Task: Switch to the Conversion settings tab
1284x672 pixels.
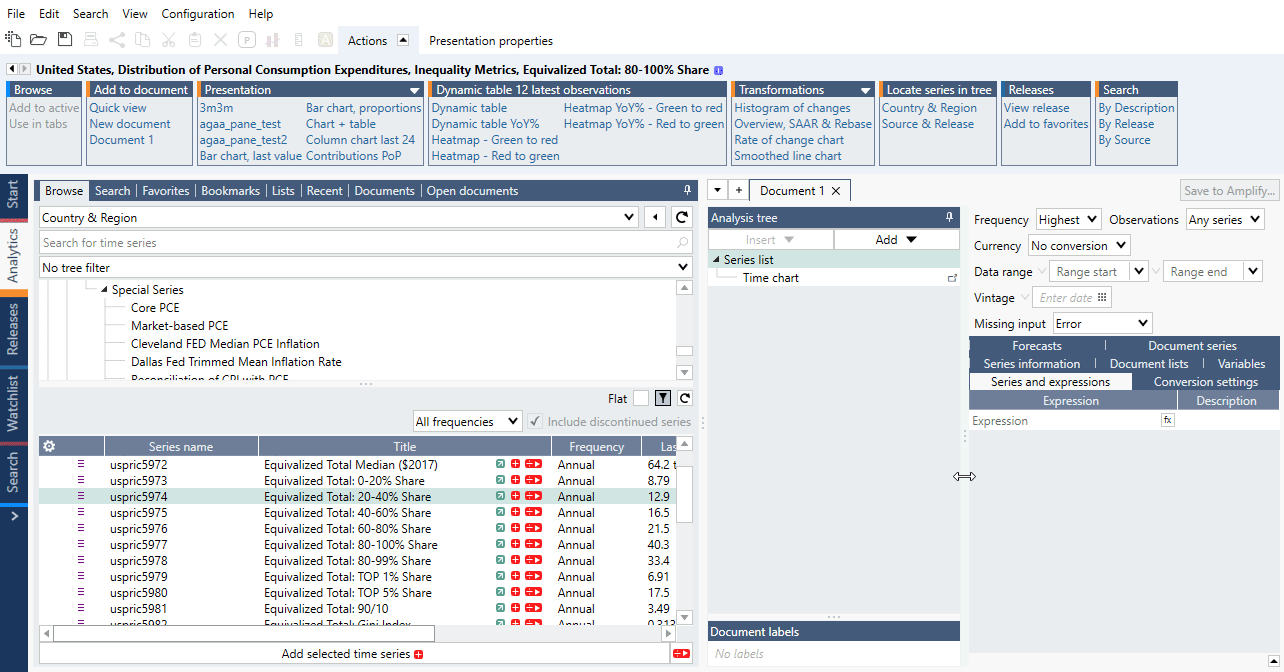Action: 1205,382
